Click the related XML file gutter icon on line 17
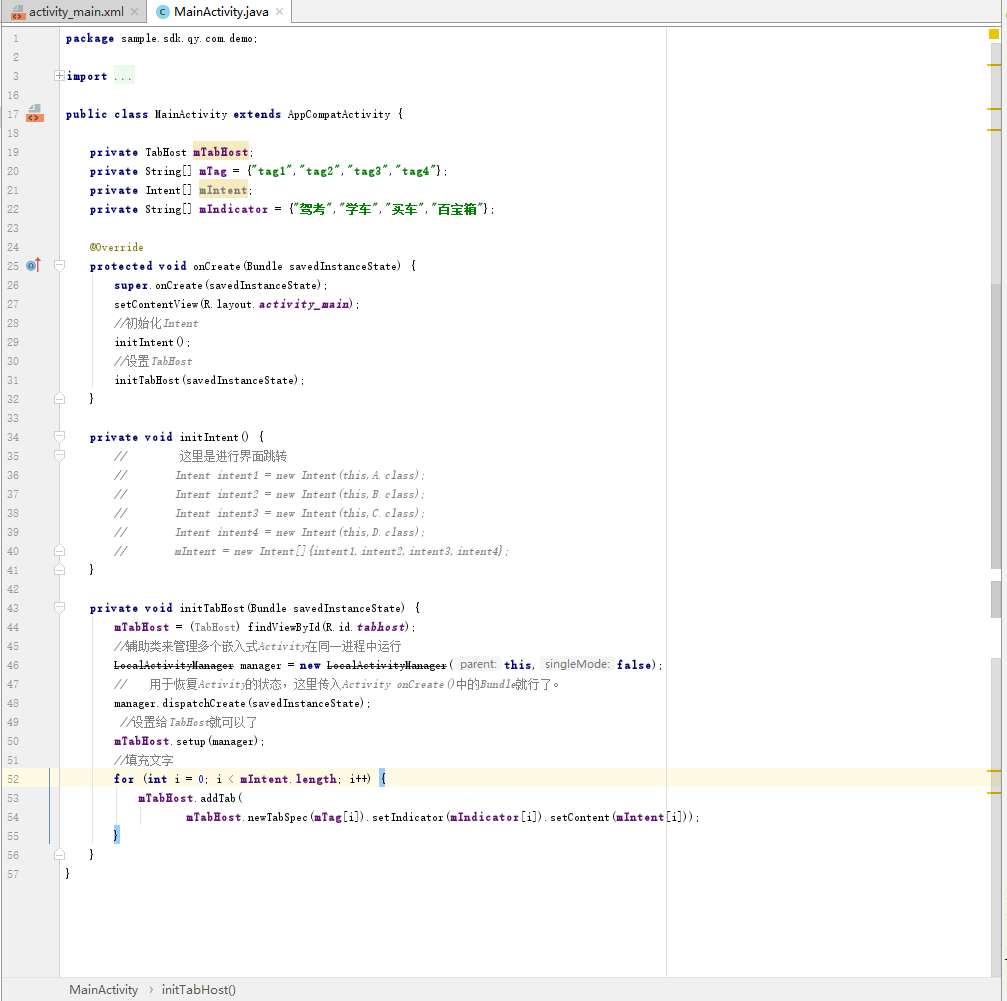 (34, 112)
